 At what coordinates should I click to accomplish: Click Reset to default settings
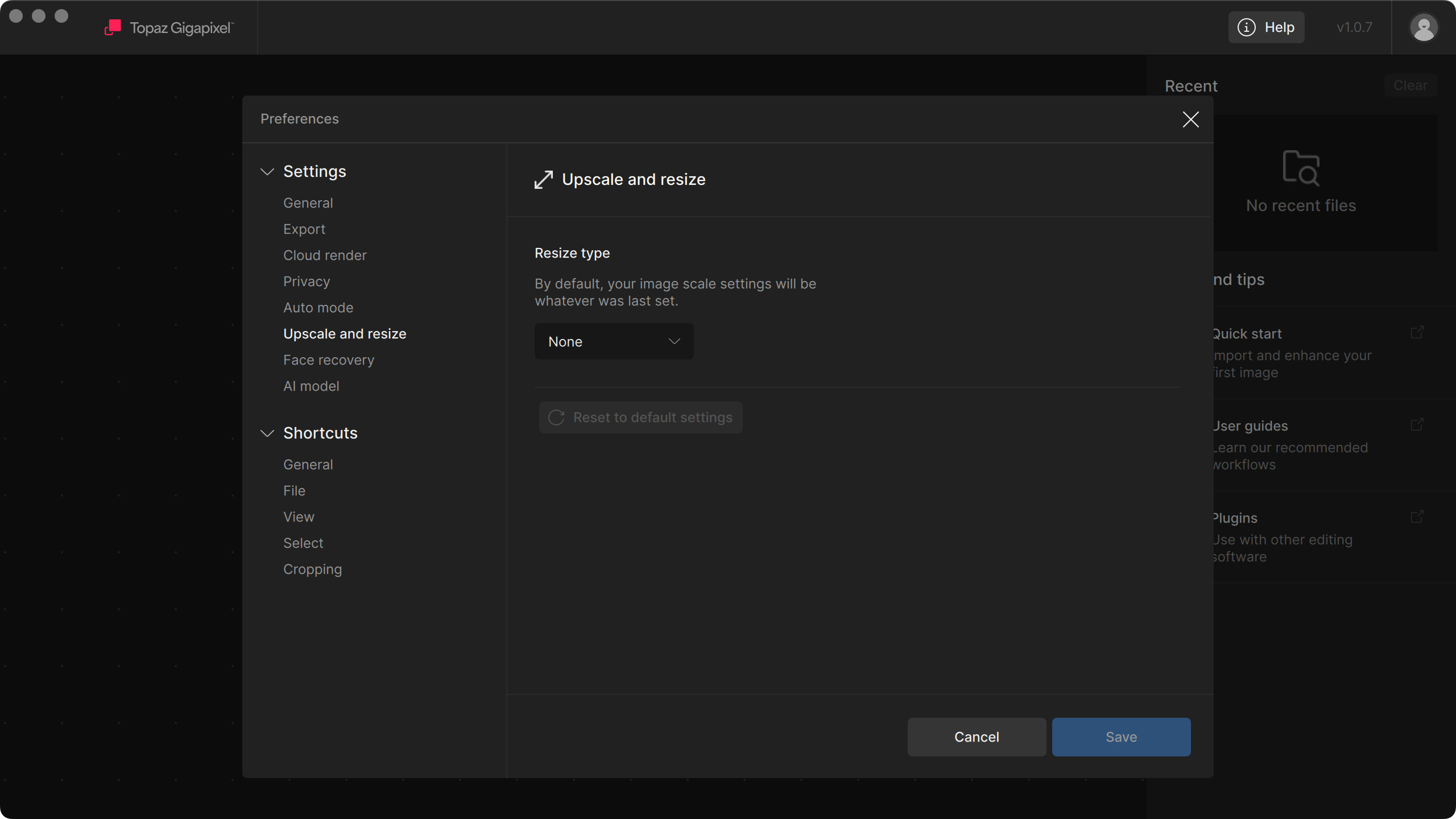point(640,417)
